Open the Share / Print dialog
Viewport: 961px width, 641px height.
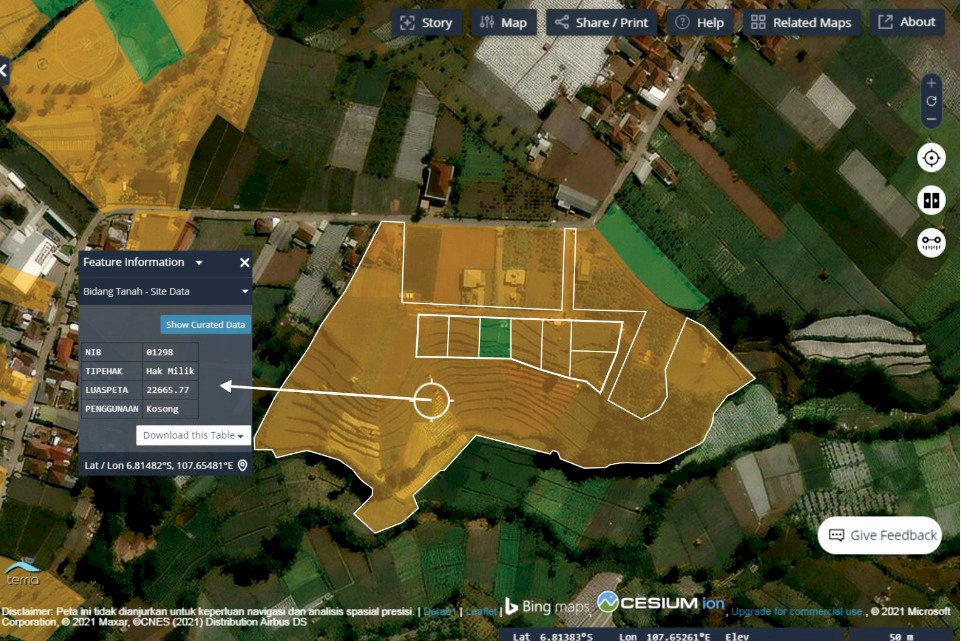point(600,23)
